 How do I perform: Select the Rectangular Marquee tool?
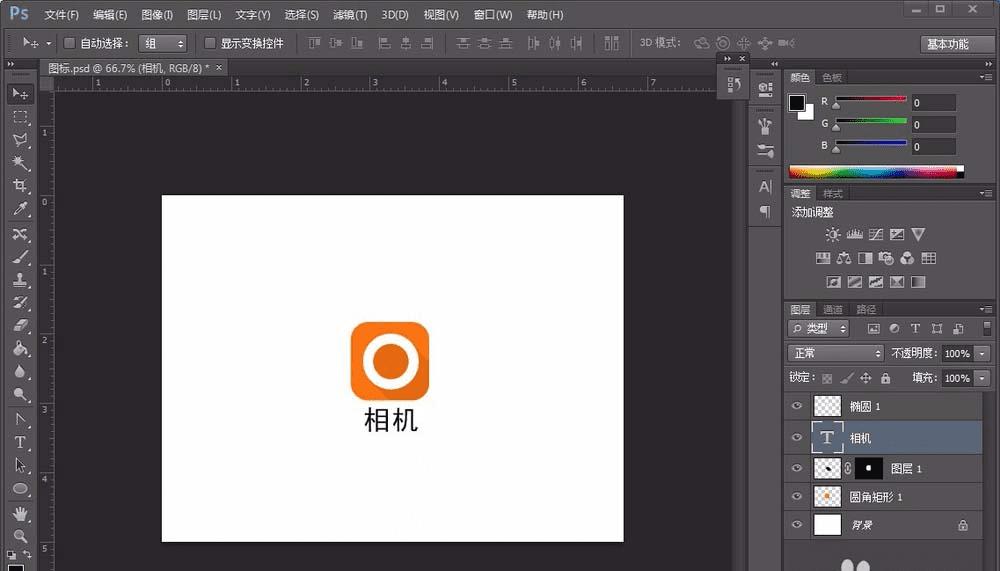pos(19,117)
